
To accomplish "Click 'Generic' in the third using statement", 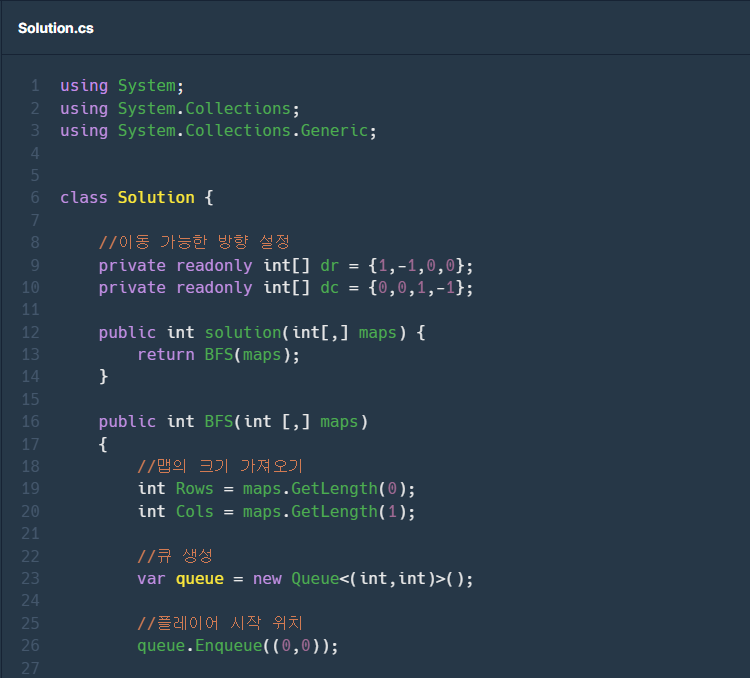I will [334, 131].
